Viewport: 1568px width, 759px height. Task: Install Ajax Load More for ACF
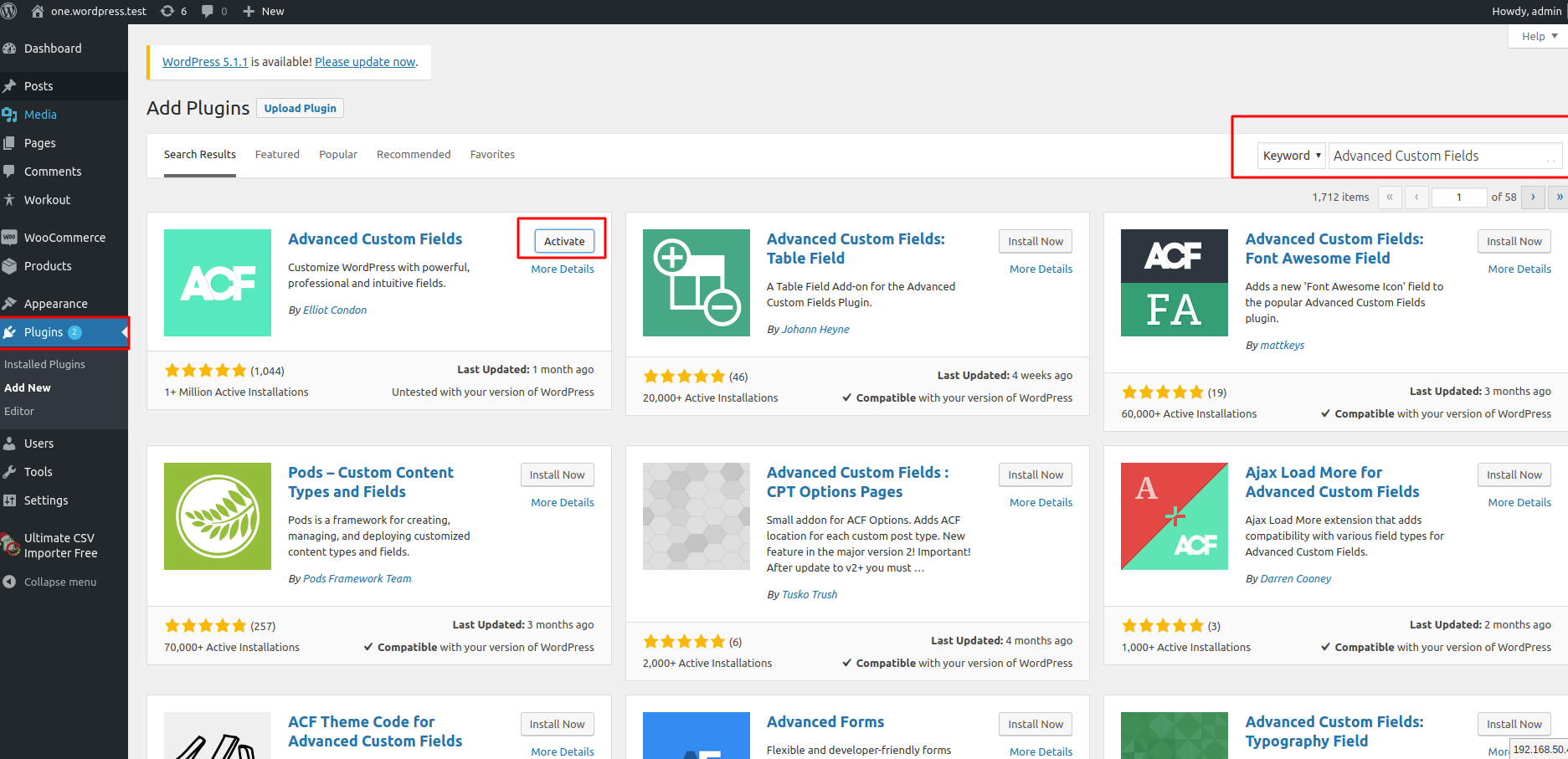click(1514, 474)
